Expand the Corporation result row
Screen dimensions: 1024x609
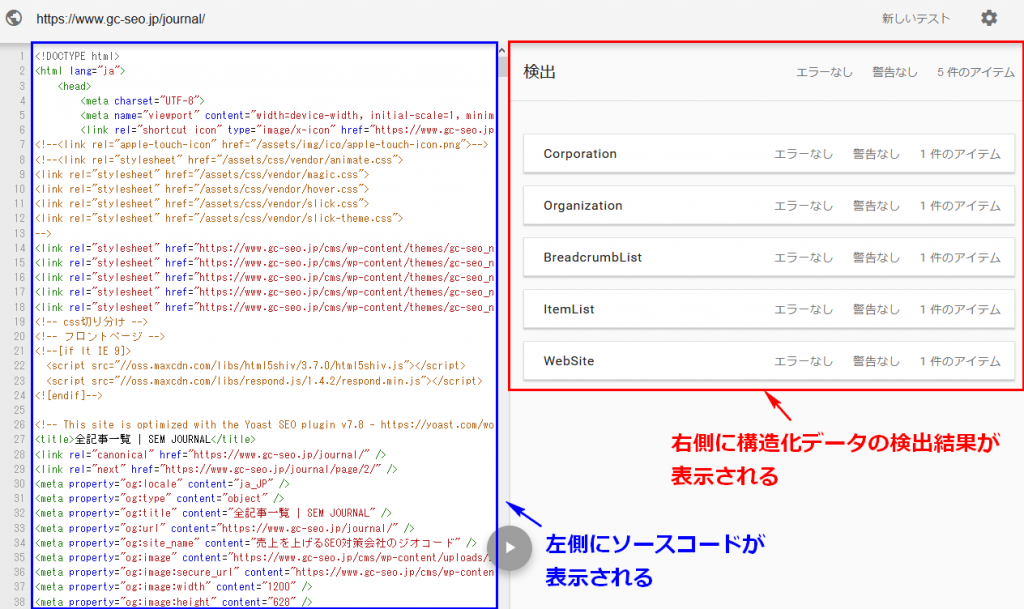pyautogui.click(x=769, y=154)
